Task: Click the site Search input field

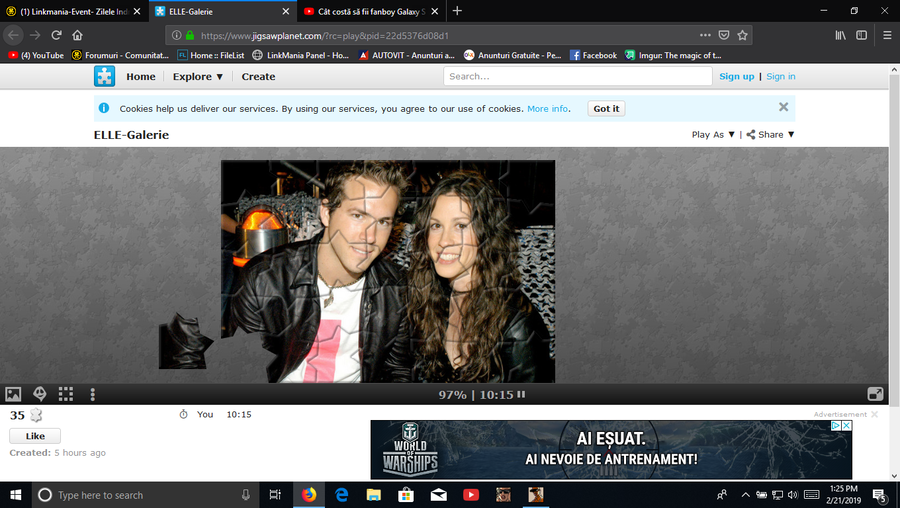Action: (577, 77)
